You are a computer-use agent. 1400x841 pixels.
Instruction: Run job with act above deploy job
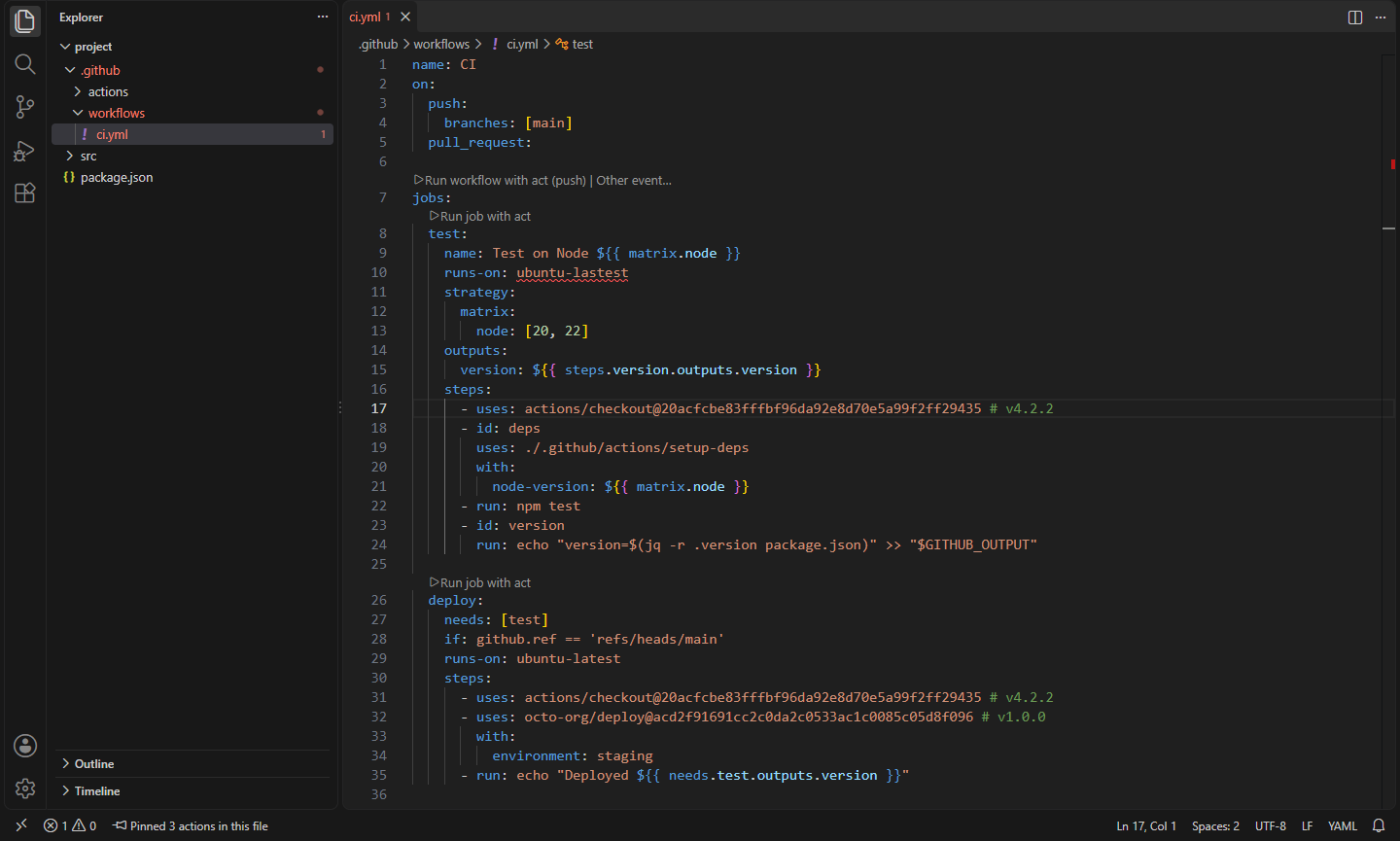480,582
